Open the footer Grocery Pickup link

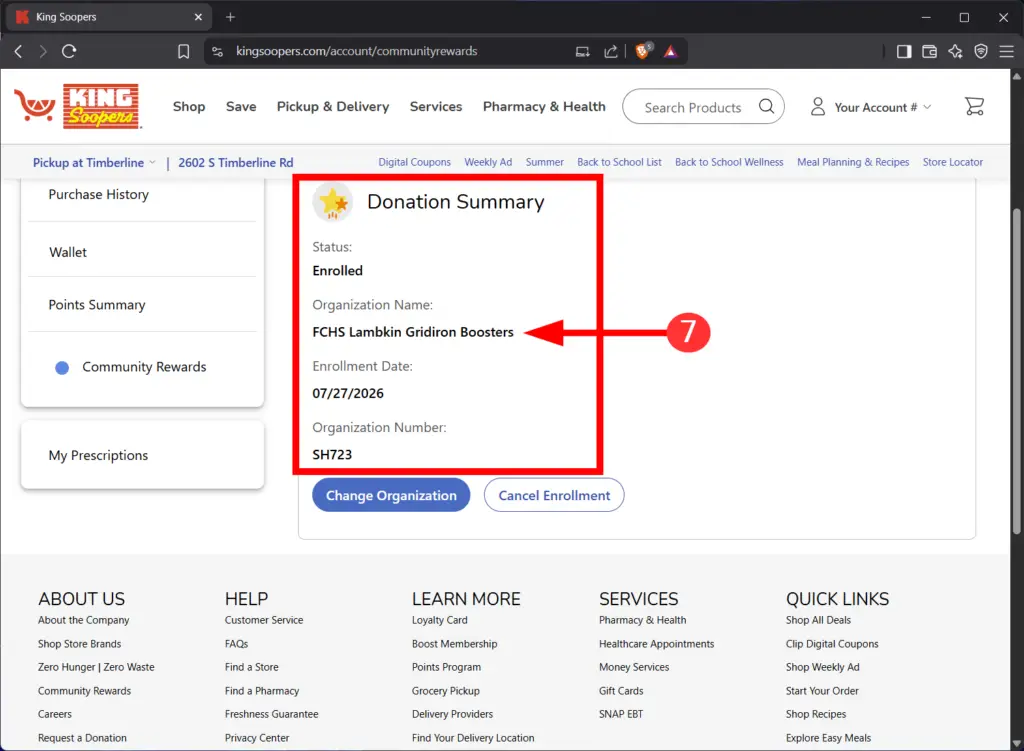click(445, 690)
